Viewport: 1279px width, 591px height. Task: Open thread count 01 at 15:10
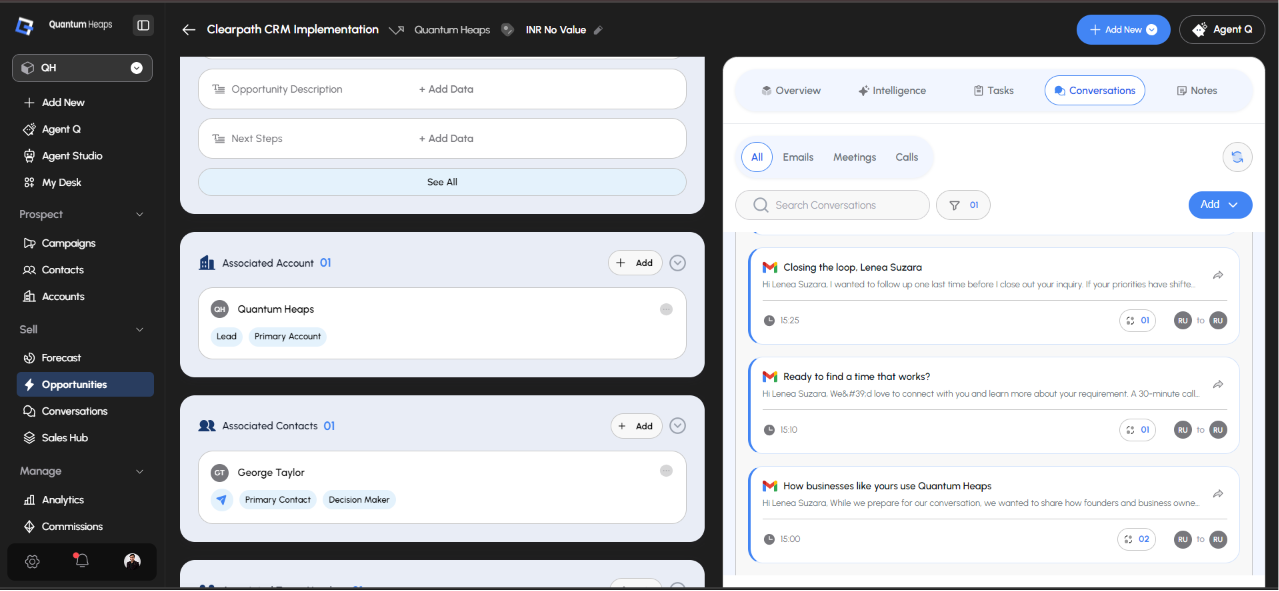coord(1137,430)
